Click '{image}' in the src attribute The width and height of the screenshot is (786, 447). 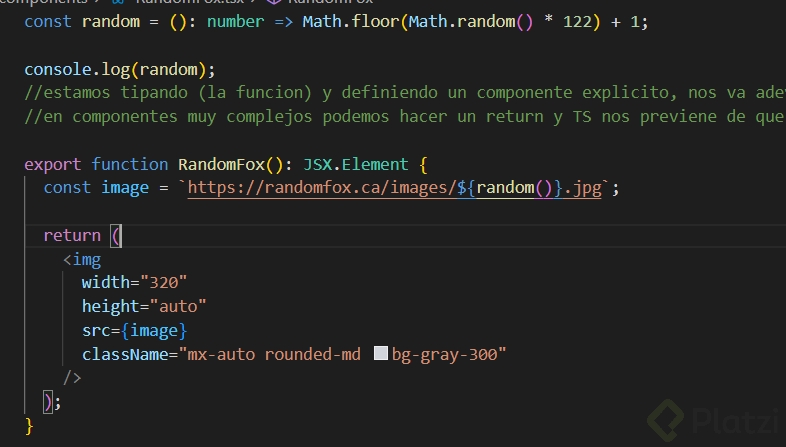coord(154,331)
